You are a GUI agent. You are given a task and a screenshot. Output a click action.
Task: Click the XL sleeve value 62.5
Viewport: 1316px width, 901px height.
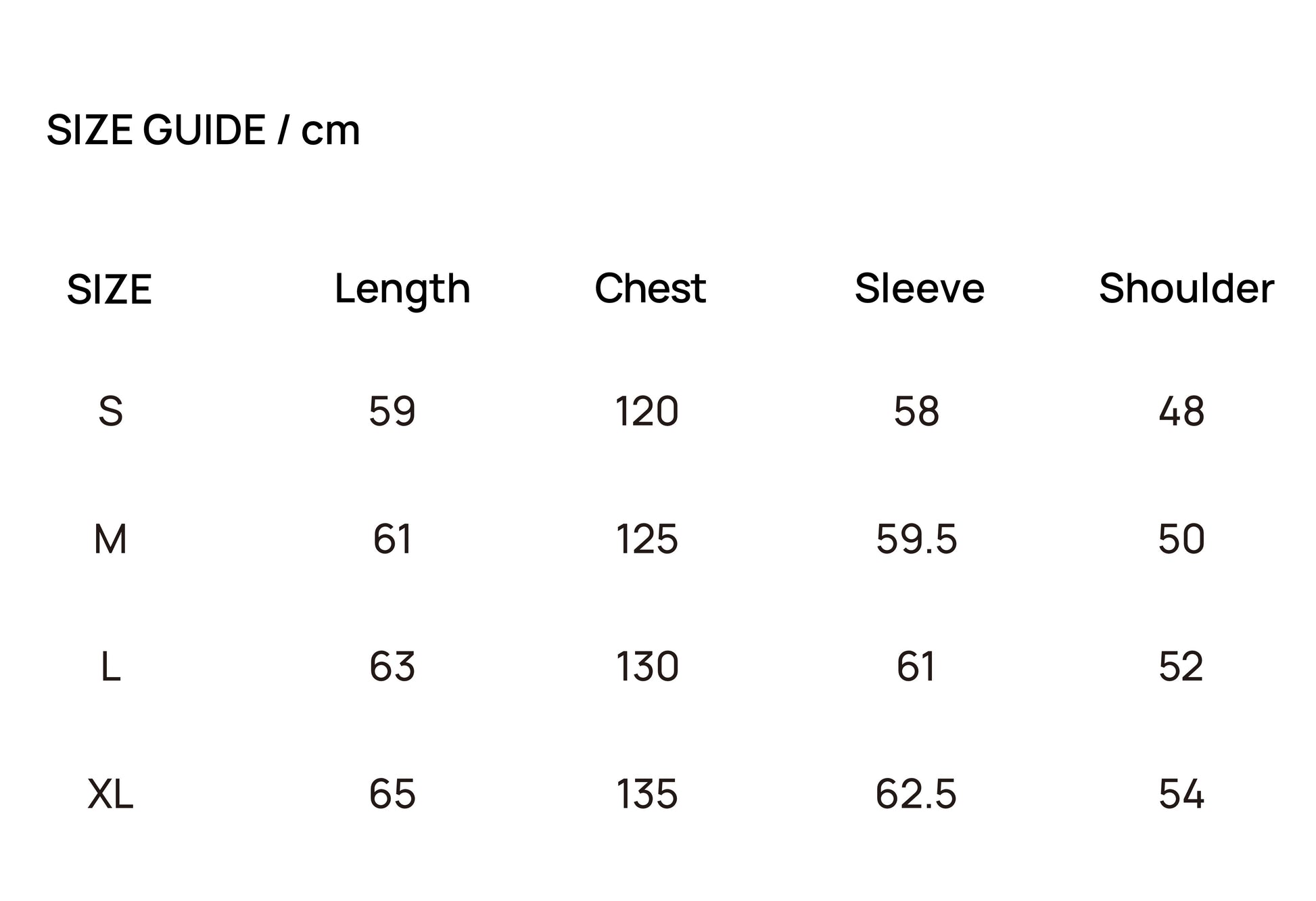point(916,794)
